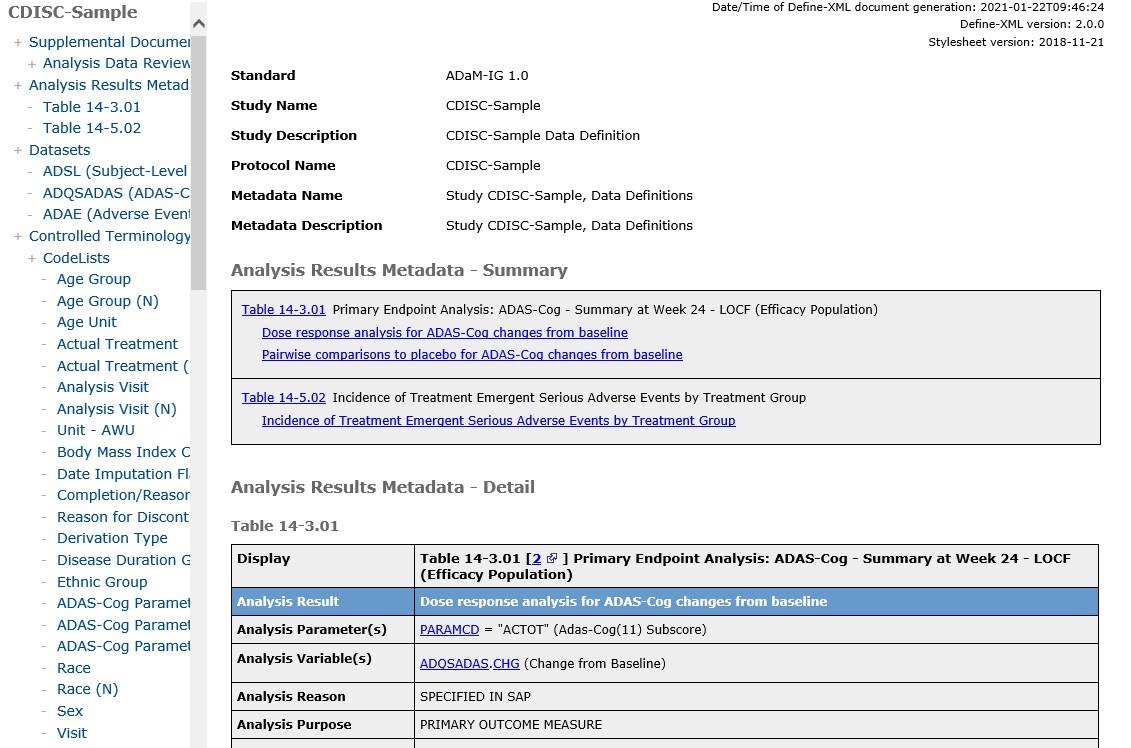The height and width of the screenshot is (748, 1131).
Task: Open the Visit codelist
Action: pyautogui.click(x=71, y=733)
